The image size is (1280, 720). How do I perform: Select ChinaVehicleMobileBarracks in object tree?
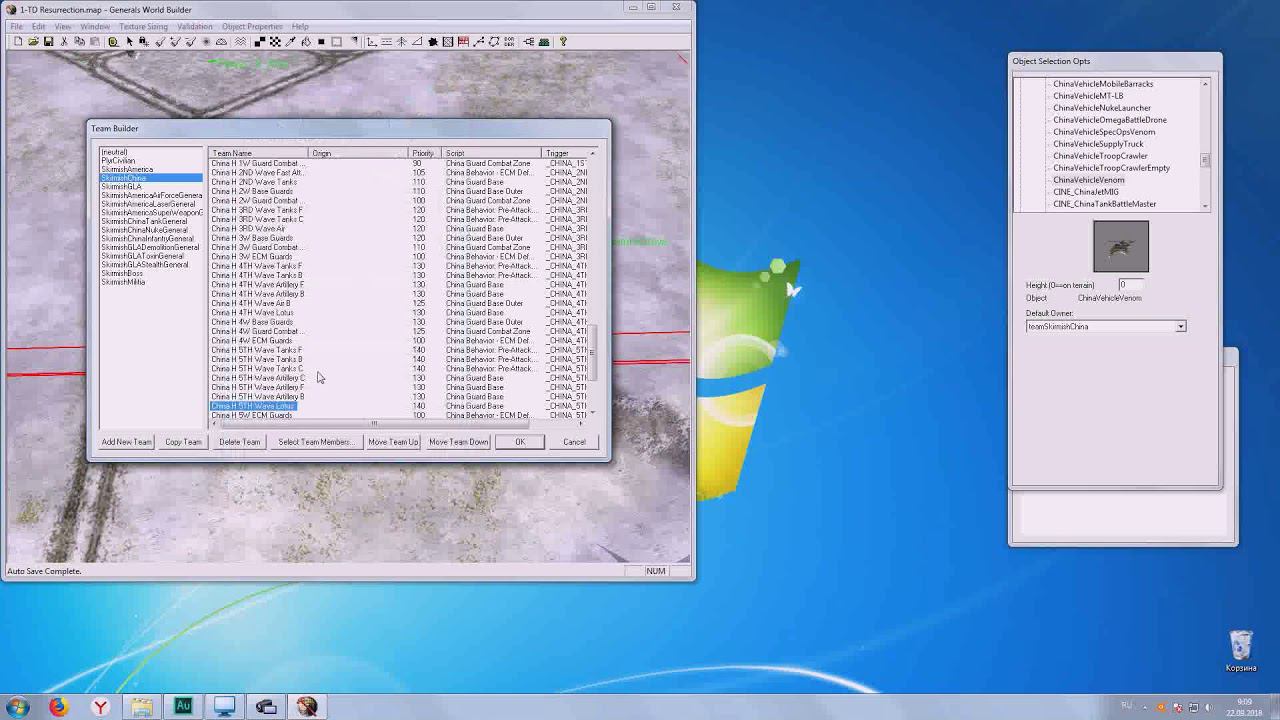(1103, 84)
